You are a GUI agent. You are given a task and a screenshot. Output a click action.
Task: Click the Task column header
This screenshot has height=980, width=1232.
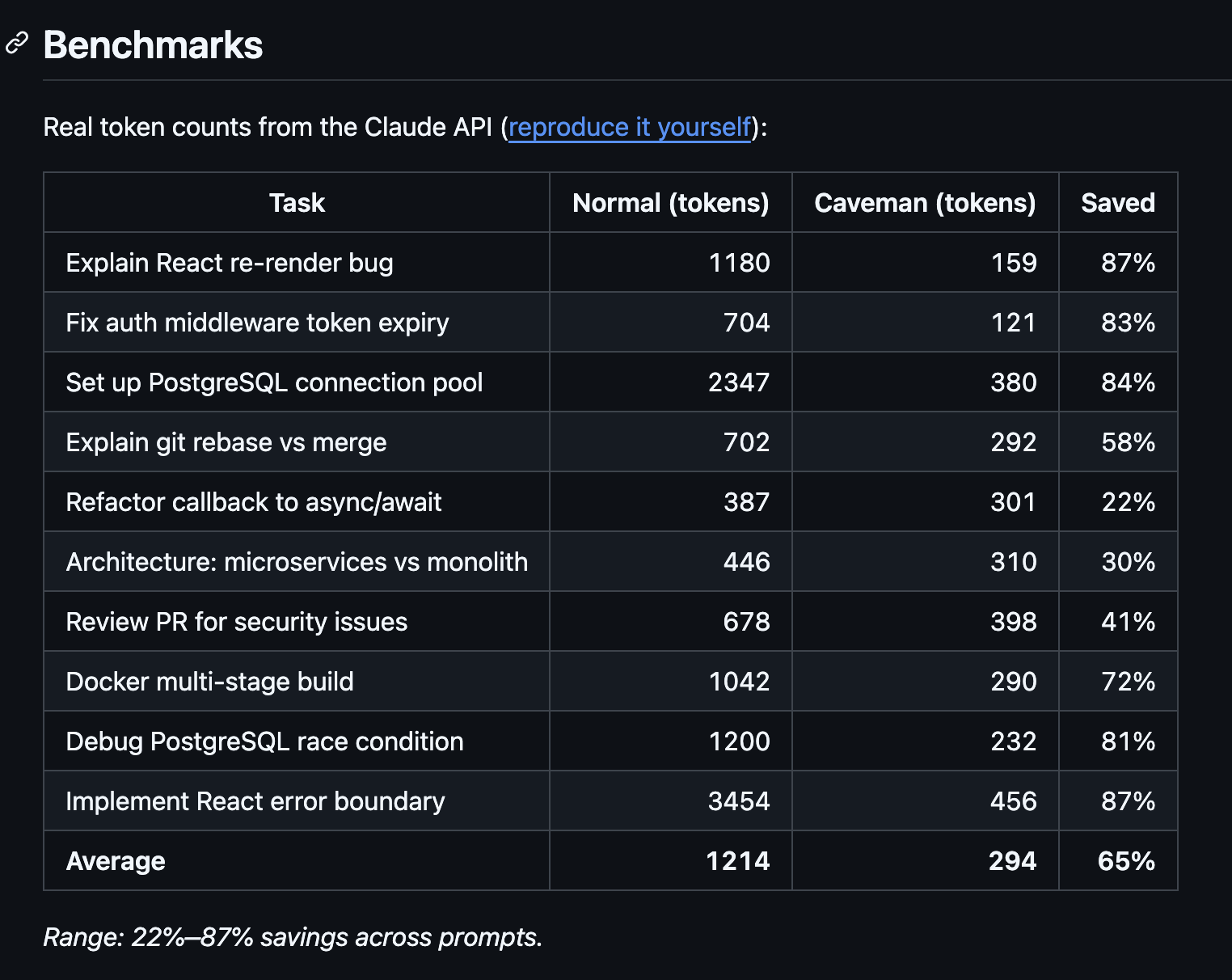[297, 203]
